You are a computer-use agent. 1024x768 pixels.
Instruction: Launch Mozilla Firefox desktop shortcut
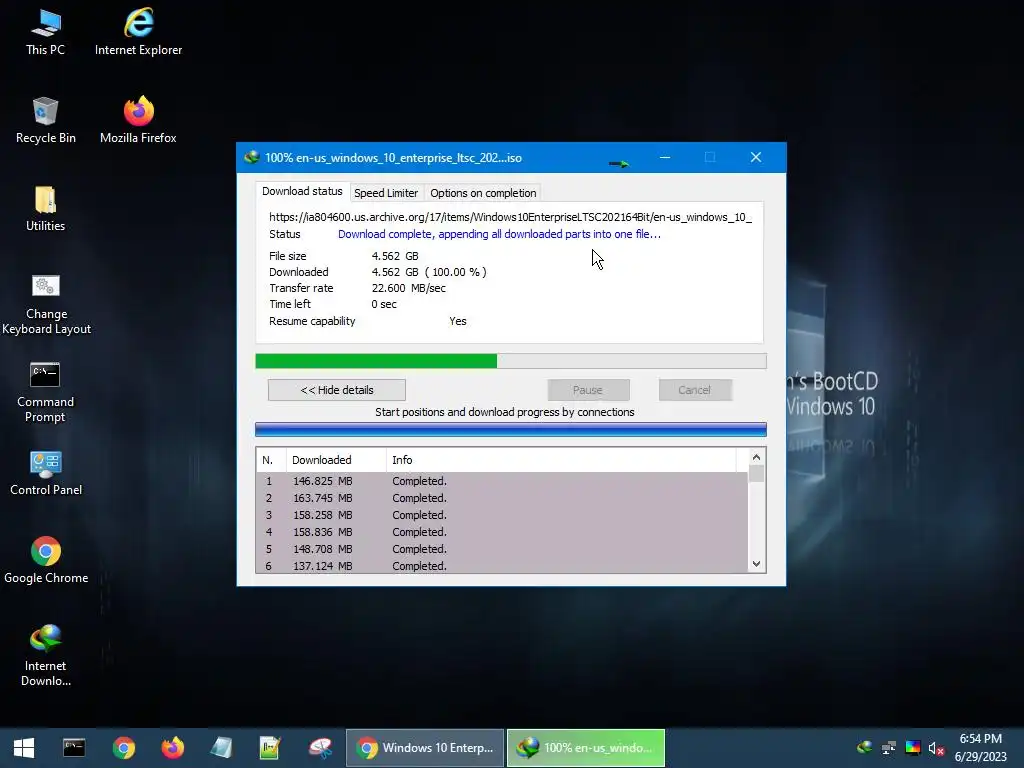click(138, 121)
